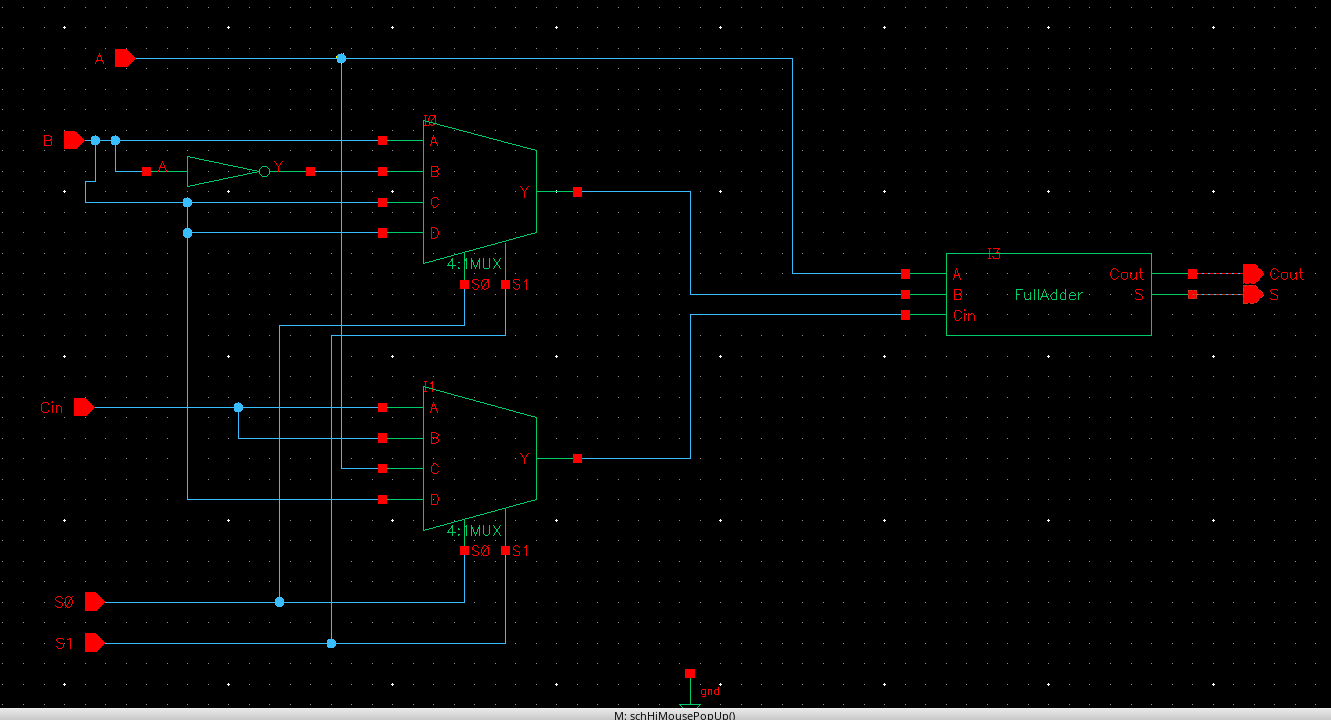The image size is (1331, 720).
Task: Select the FullAdder B input terminal
Action: [x=905, y=295]
